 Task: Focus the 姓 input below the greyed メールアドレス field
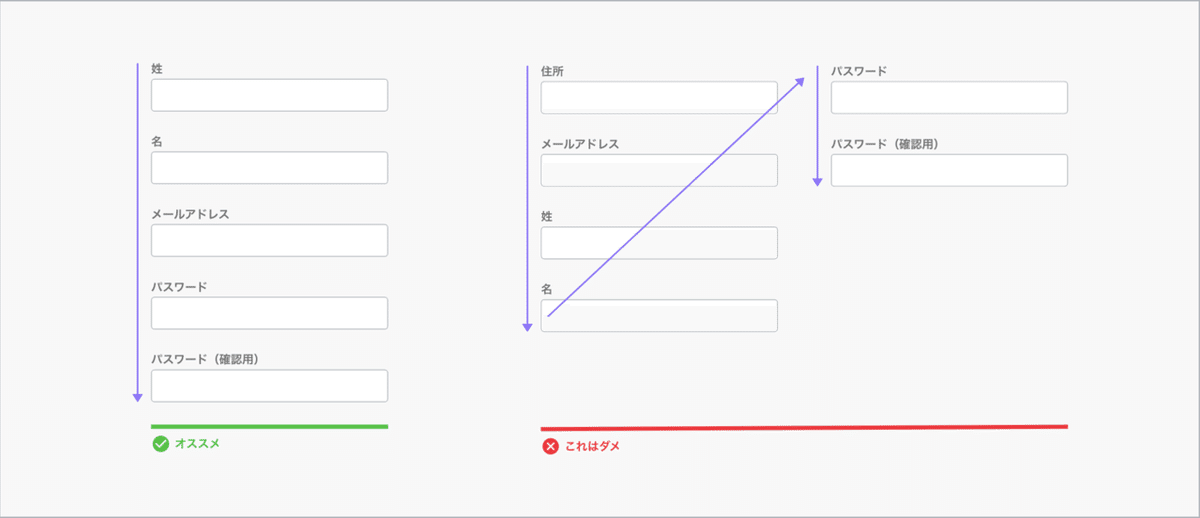[x=659, y=243]
